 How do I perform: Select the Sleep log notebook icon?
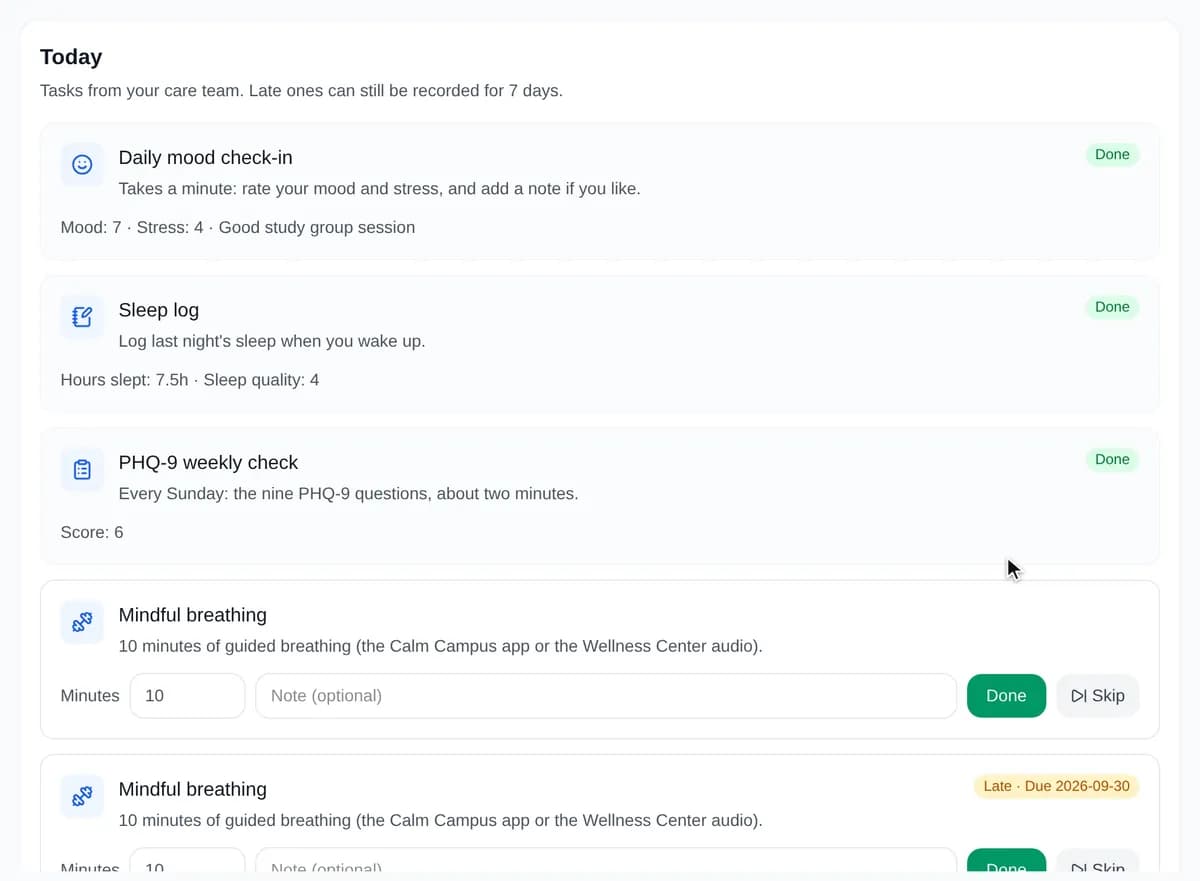(x=82, y=317)
